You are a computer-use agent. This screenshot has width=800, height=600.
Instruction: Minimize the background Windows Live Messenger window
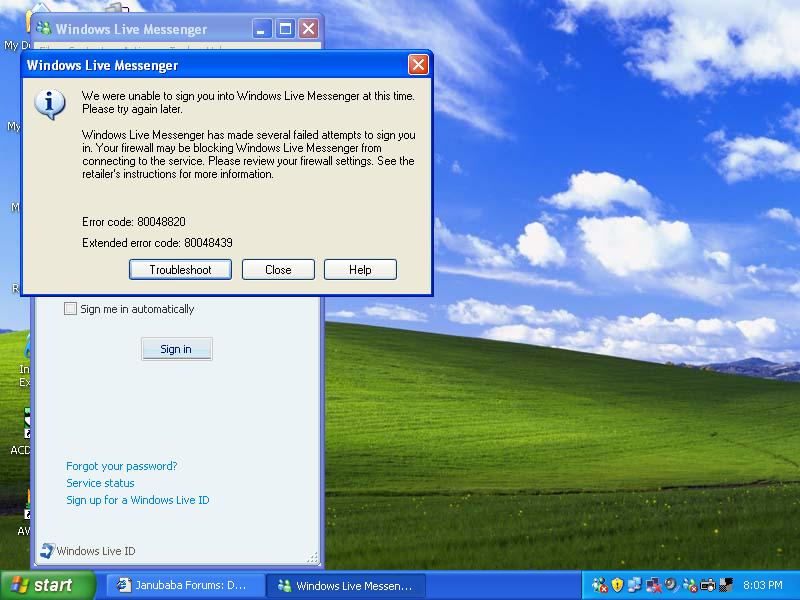click(x=262, y=29)
